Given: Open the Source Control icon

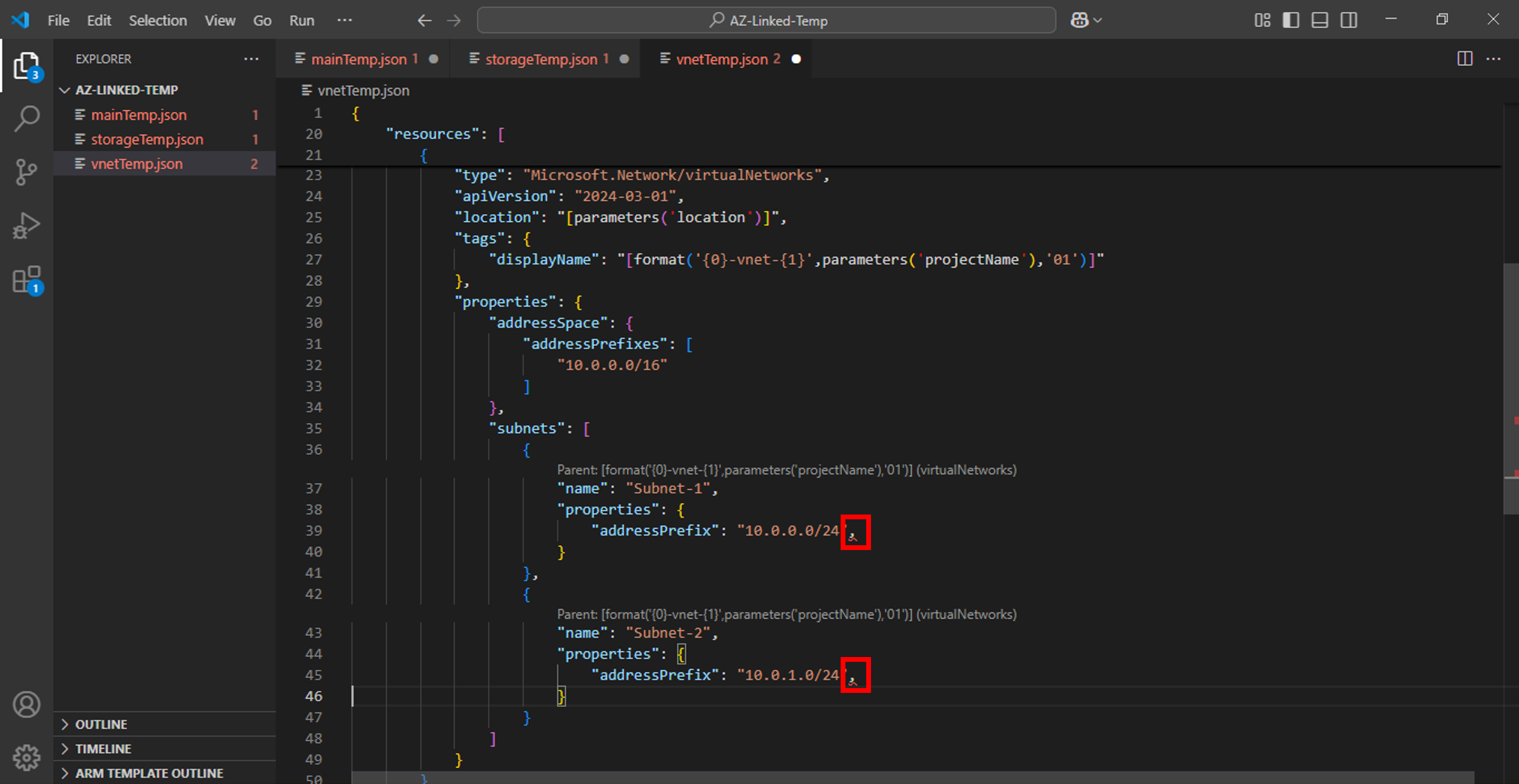Looking at the screenshot, I should click(x=27, y=171).
